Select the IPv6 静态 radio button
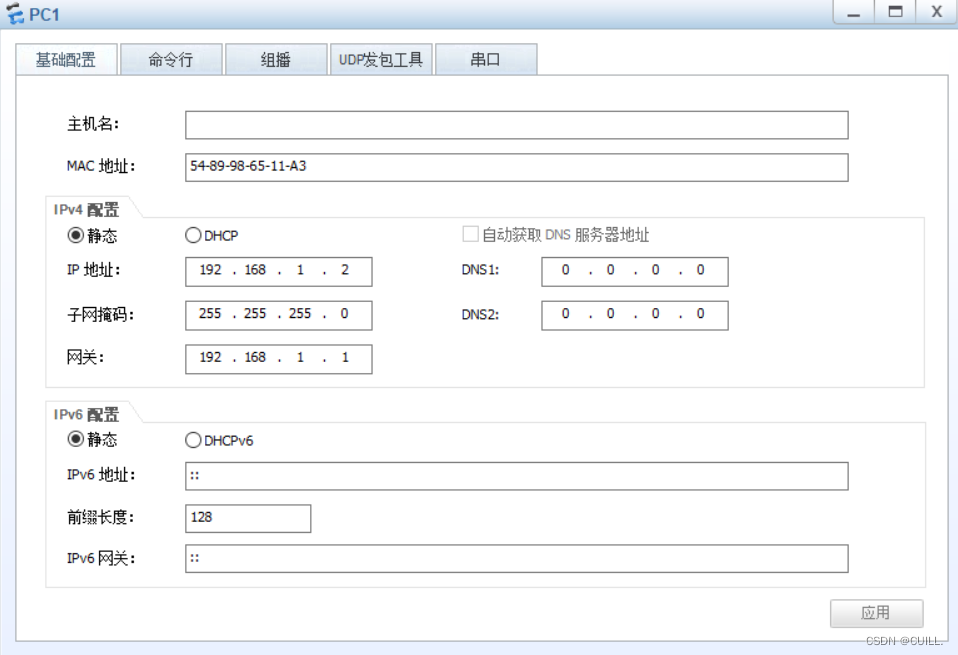The image size is (958, 655). [76, 439]
